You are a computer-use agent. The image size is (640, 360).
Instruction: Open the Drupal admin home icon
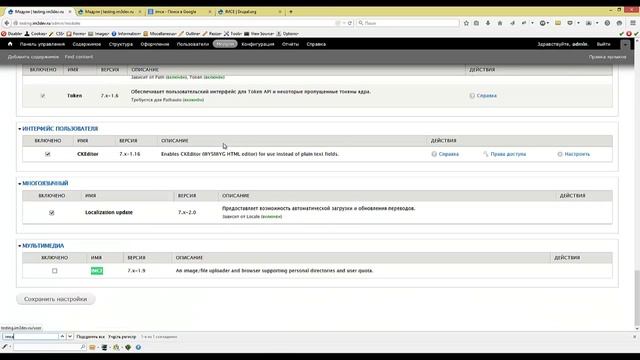(x=10, y=44)
